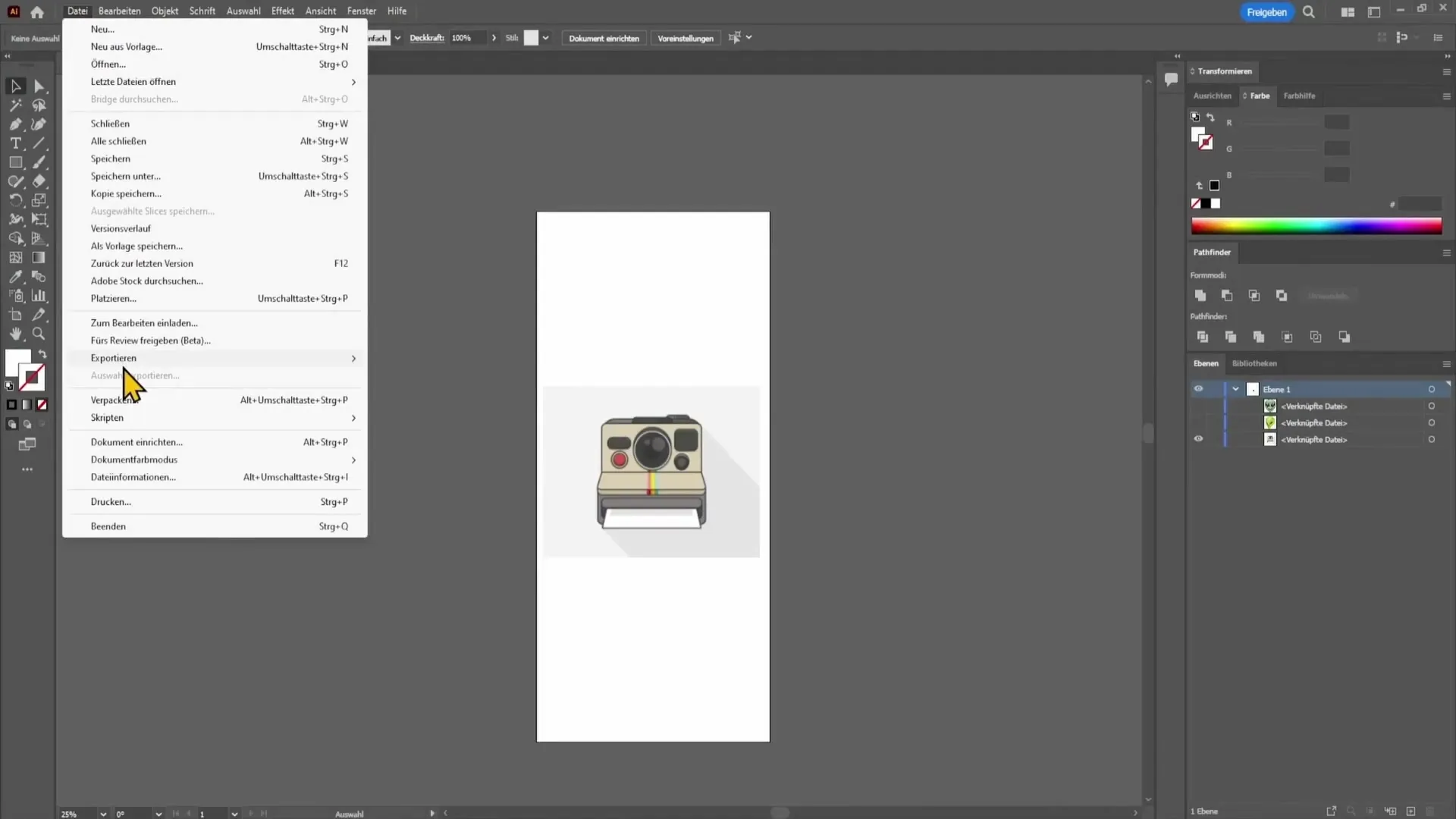The image size is (1456, 819).
Task: Select the Shape Builder tool
Action: (x=15, y=238)
